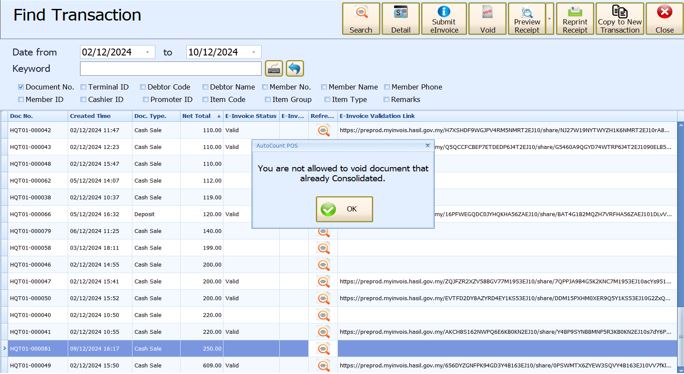
Task: Uncheck the Document No. checkbox
Action: [21, 87]
